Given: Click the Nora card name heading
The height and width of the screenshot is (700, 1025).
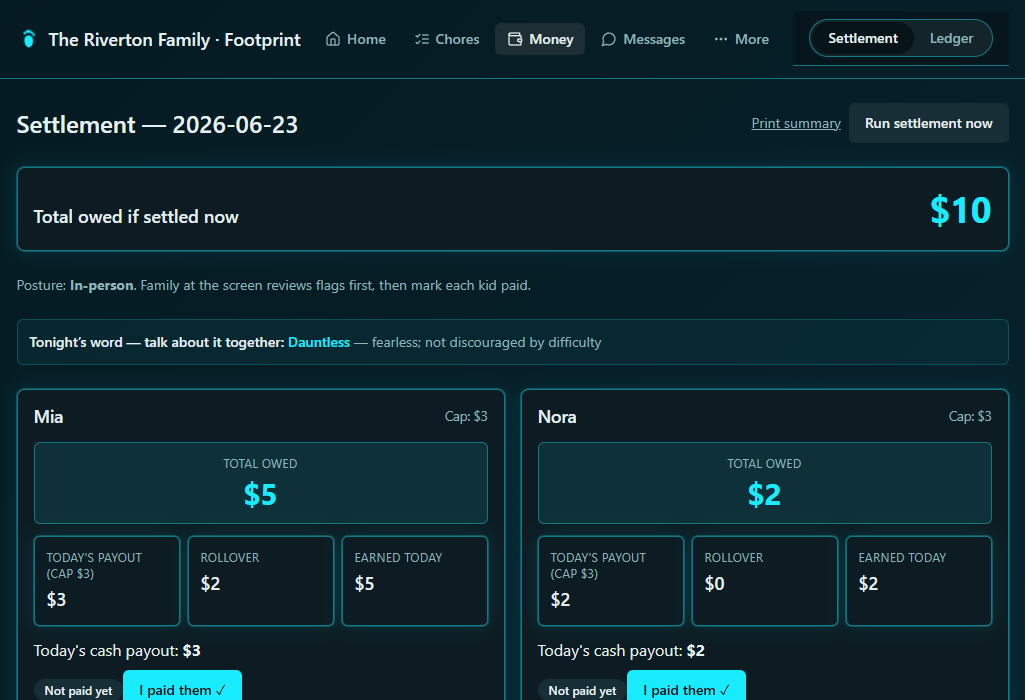Looking at the screenshot, I should 557,417.
